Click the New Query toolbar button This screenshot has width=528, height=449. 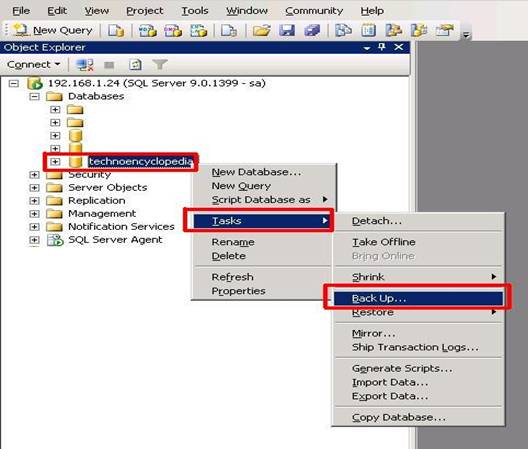pos(53,30)
